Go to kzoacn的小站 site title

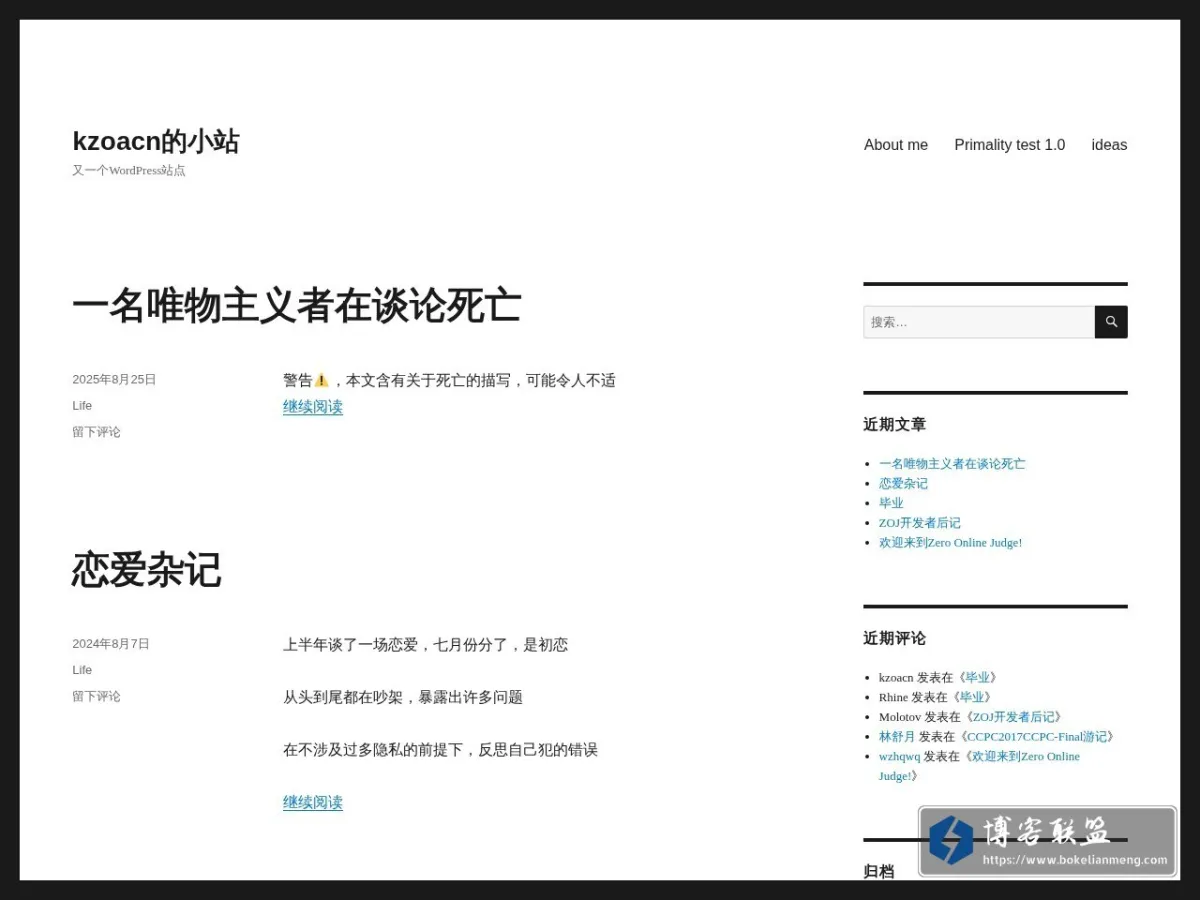156,141
